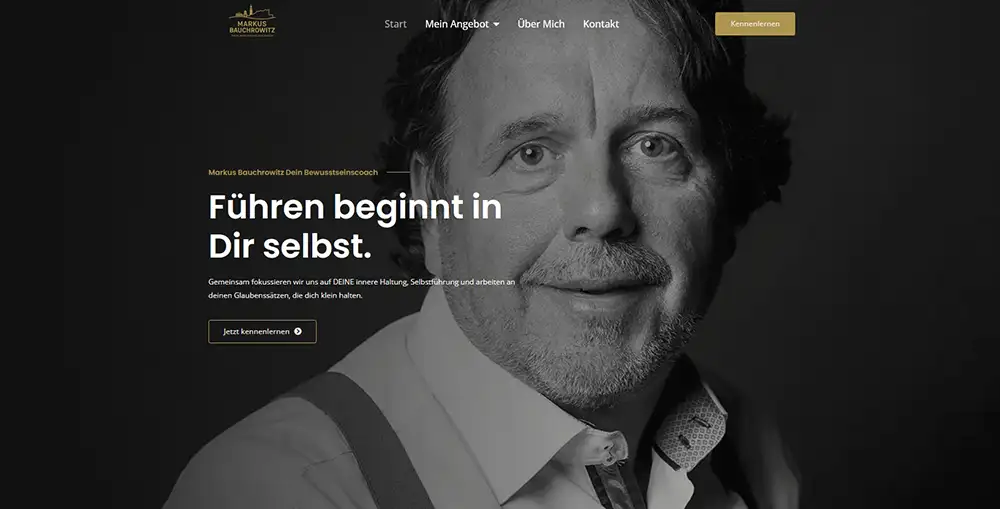The width and height of the screenshot is (1000, 509).
Task: Click the MARKUS BAUCHROWITZ text in the logo
Action: pyautogui.click(x=253, y=27)
